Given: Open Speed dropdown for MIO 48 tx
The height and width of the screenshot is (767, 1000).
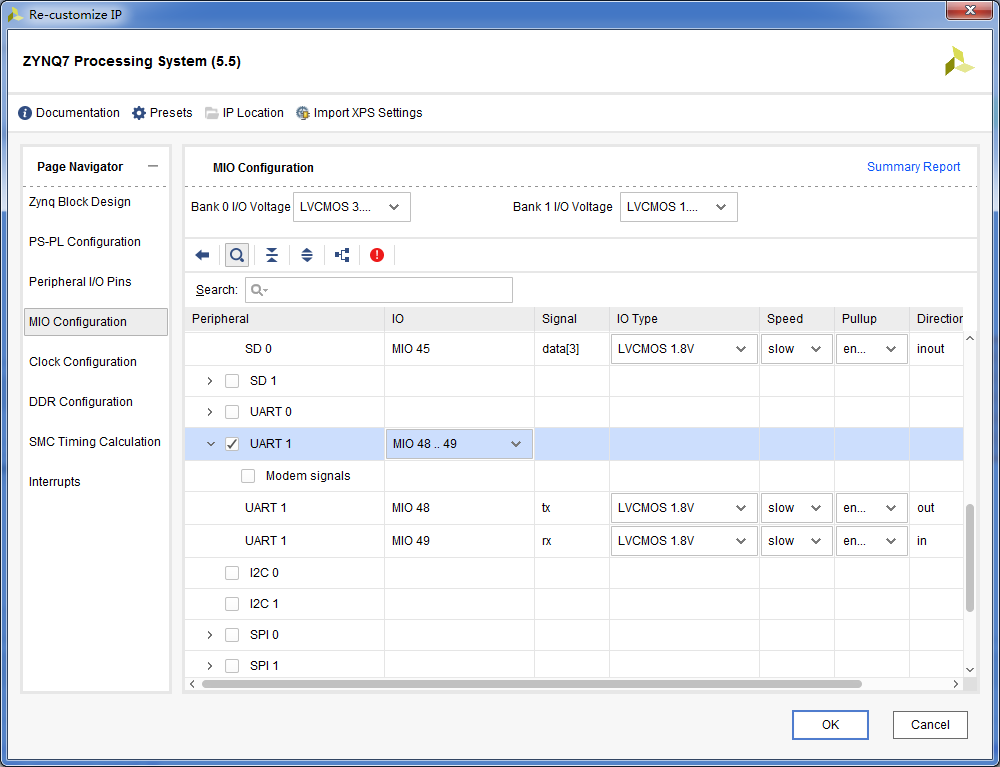Looking at the screenshot, I should point(797,508).
